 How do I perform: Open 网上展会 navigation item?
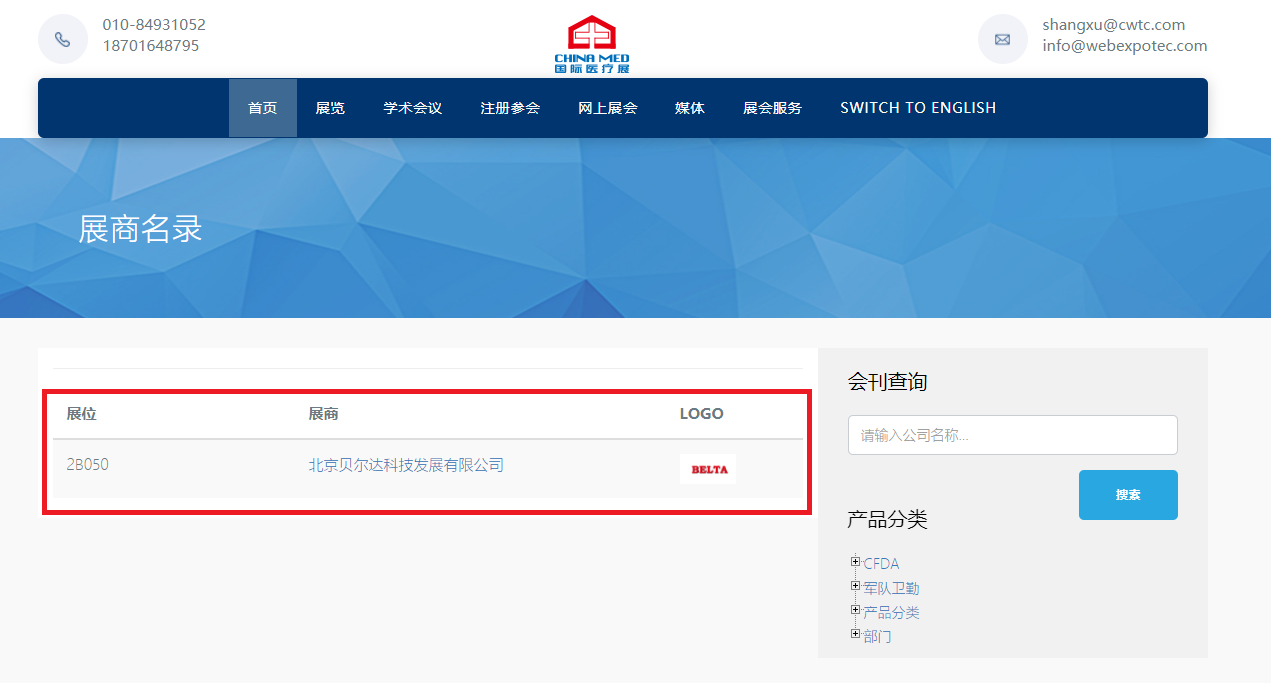click(x=607, y=108)
